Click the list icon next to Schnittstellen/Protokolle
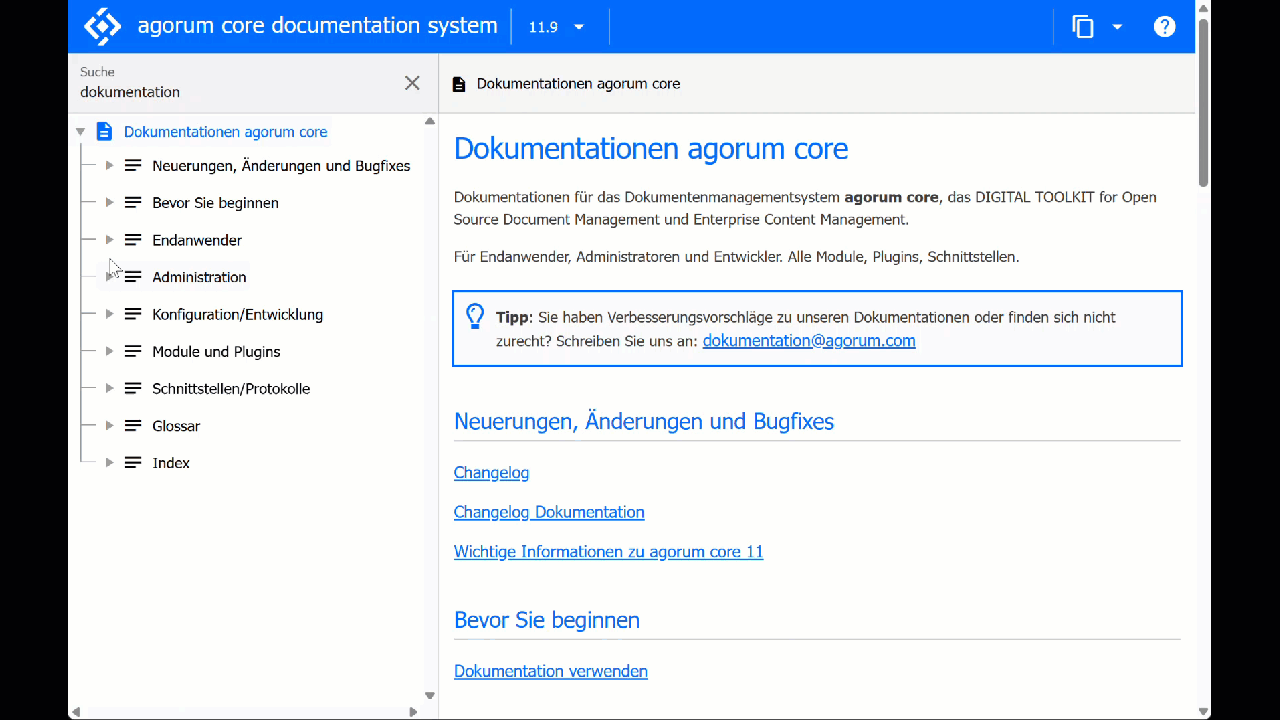The height and width of the screenshot is (720, 1280). tap(133, 388)
